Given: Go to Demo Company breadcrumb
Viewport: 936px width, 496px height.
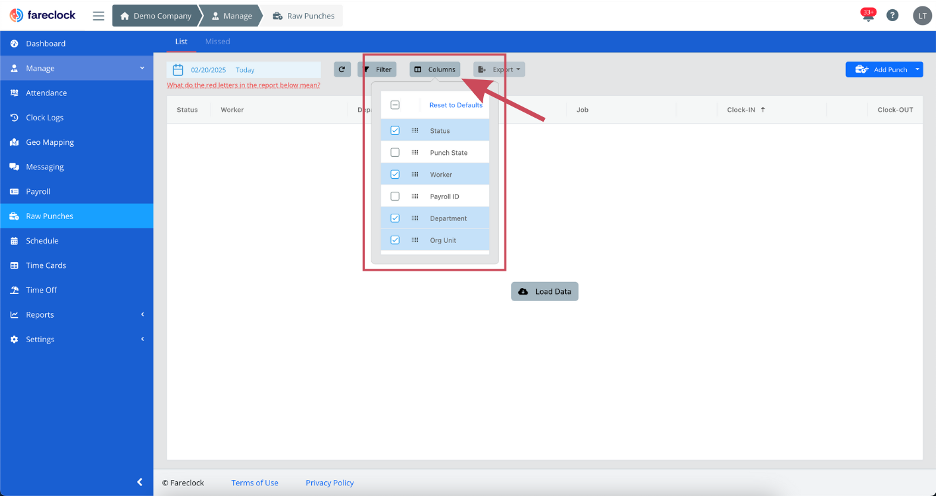Looking at the screenshot, I should point(158,16).
